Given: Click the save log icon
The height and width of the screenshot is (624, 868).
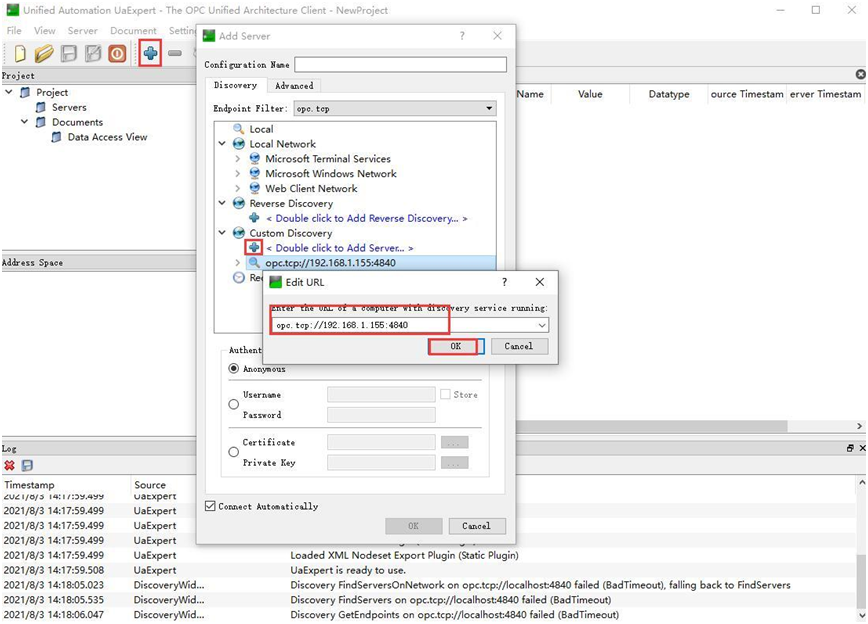Looking at the screenshot, I should (x=27, y=466).
